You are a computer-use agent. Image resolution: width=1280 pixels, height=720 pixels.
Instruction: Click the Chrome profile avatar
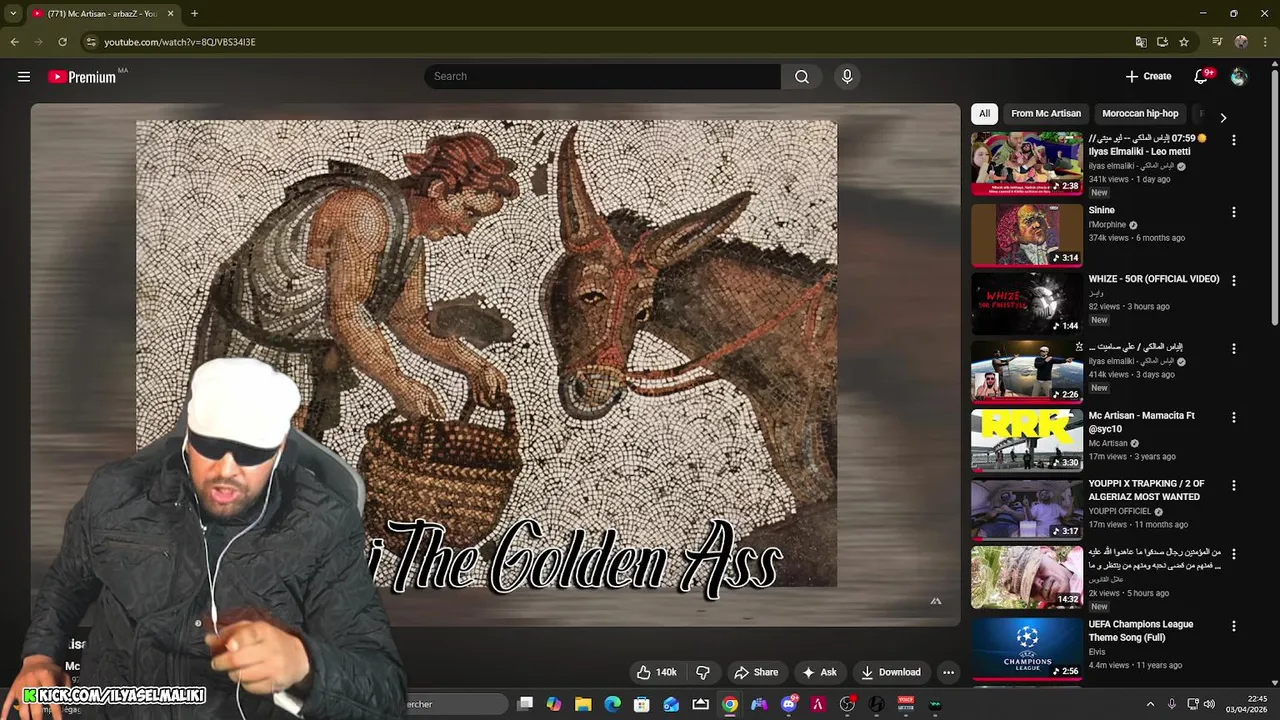pos(1241,42)
